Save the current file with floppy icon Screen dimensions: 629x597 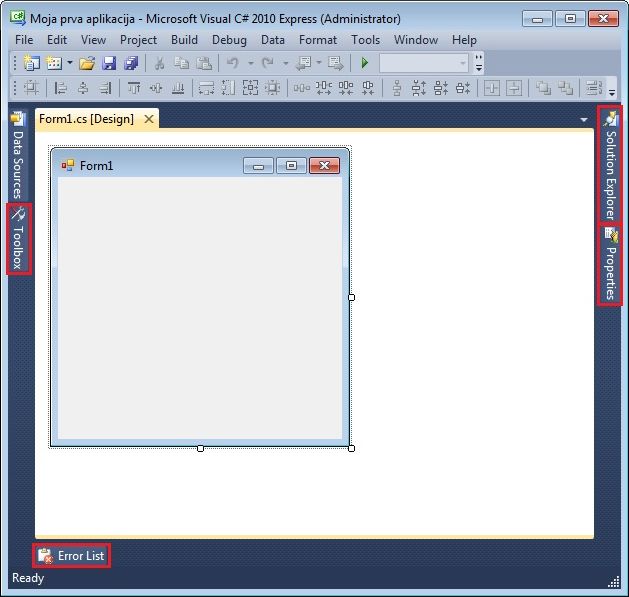click(x=109, y=63)
